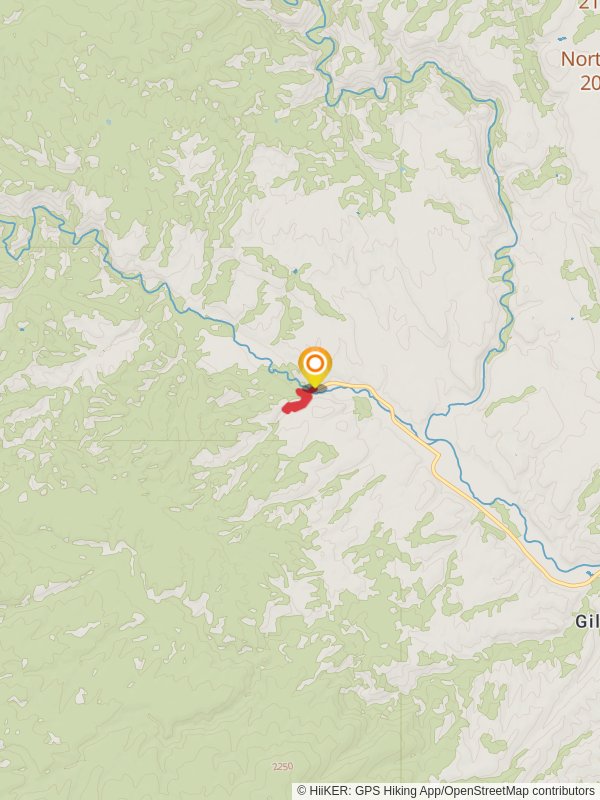Click the tiny pond north of the pin
600x800 pixels.
[295, 271]
